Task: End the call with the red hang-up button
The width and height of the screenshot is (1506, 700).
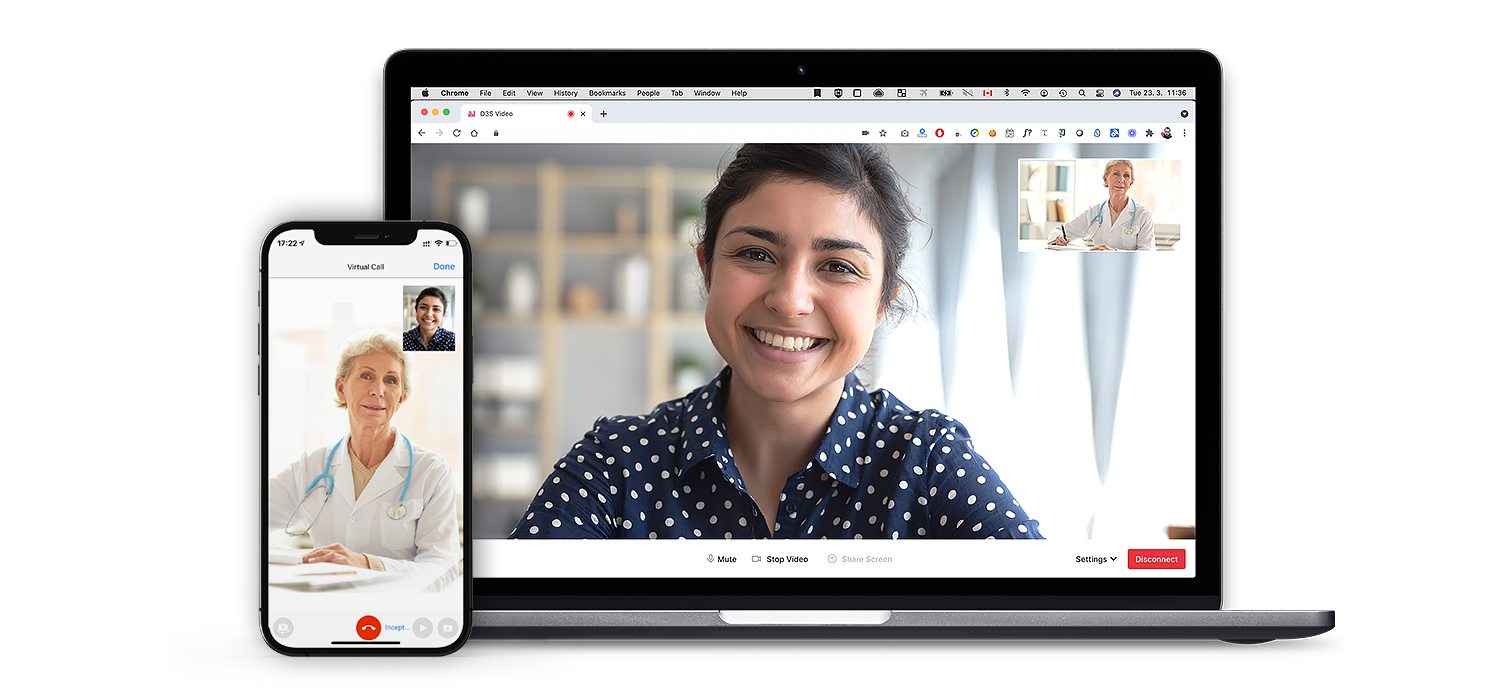Action: 368,628
